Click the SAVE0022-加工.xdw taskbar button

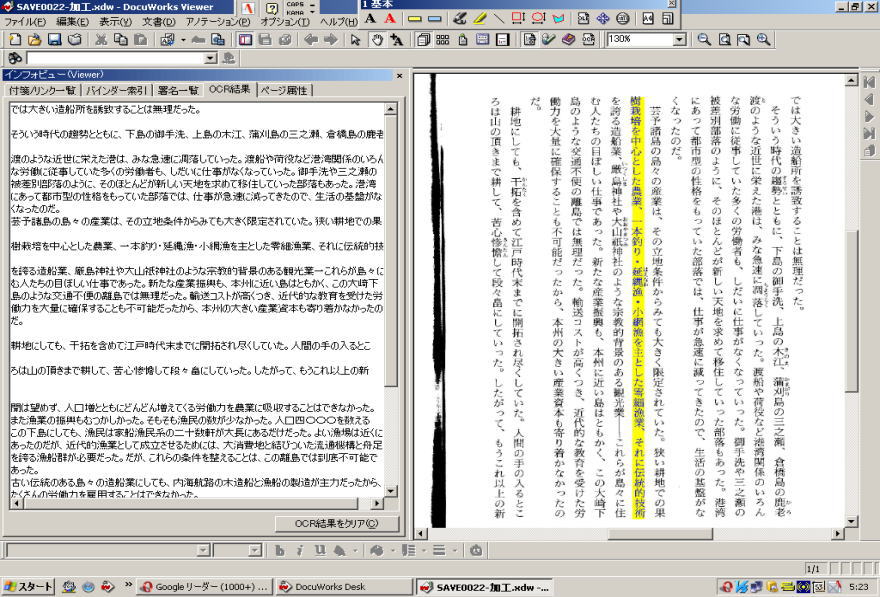[485, 587]
